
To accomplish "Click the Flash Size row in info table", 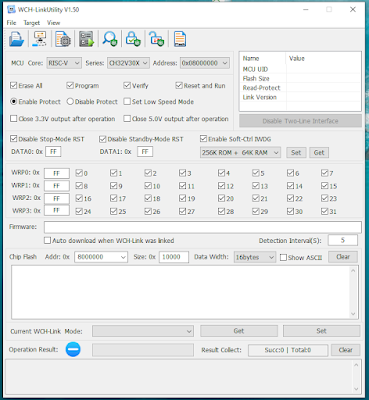I will 300,79.
